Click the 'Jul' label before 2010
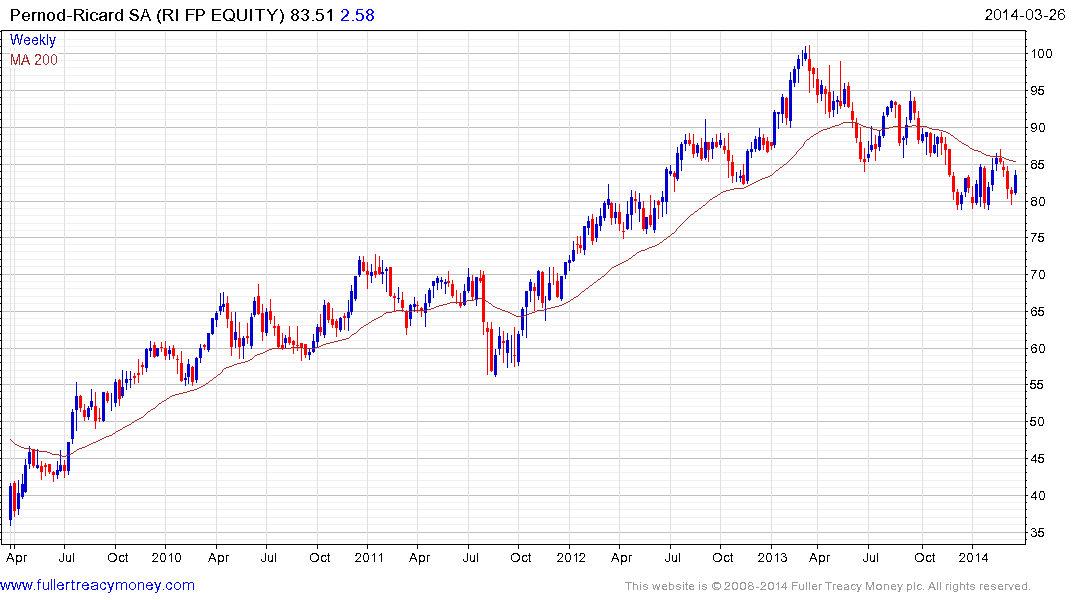Image resolution: width=1075 pixels, height=600 pixels. coord(67,557)
